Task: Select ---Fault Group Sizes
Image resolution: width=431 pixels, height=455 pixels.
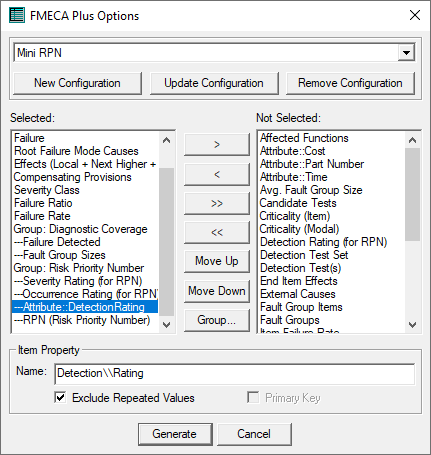Action: [85, 255]
